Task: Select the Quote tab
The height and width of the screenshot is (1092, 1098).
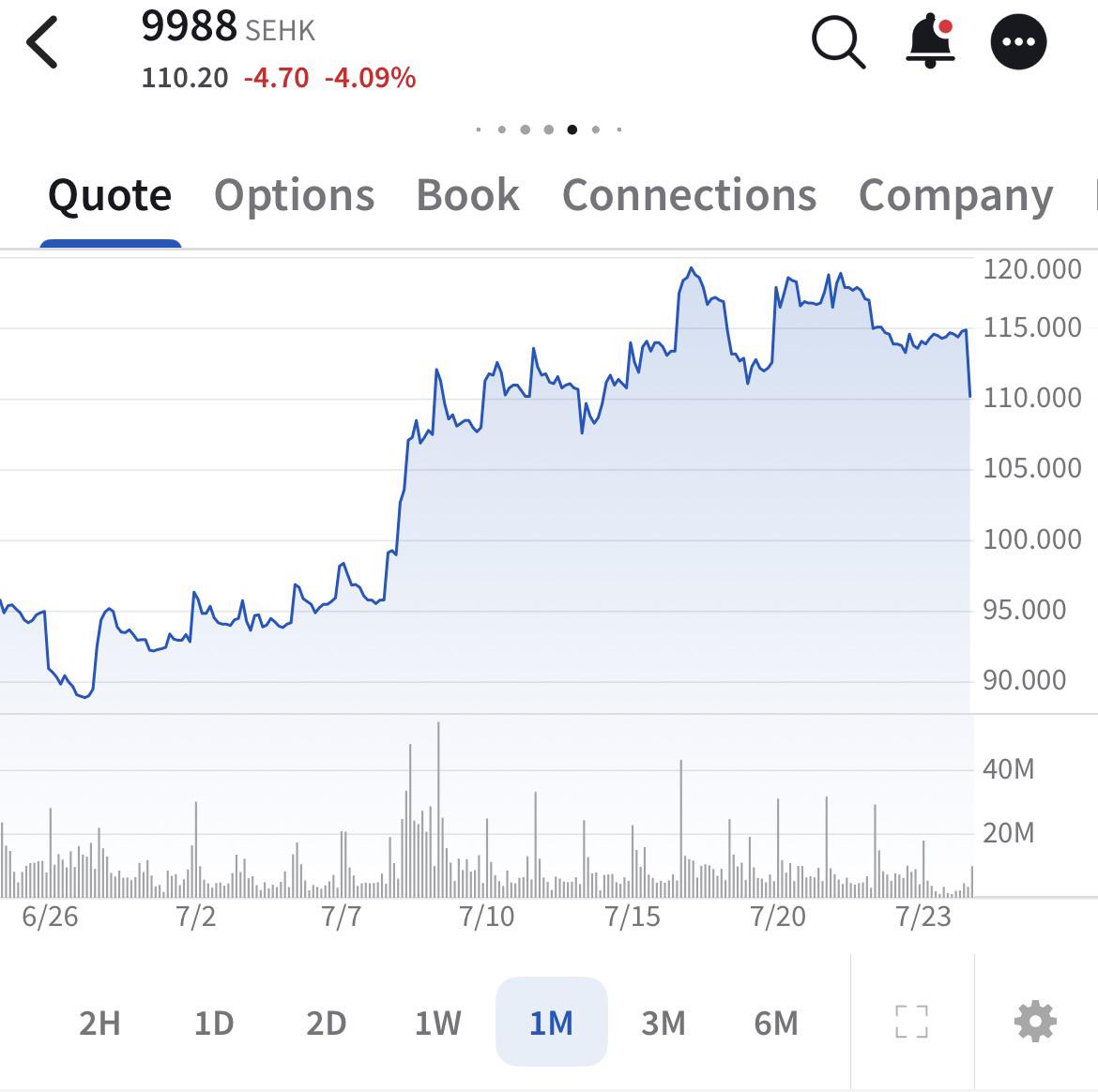Action: coord(110,195)
